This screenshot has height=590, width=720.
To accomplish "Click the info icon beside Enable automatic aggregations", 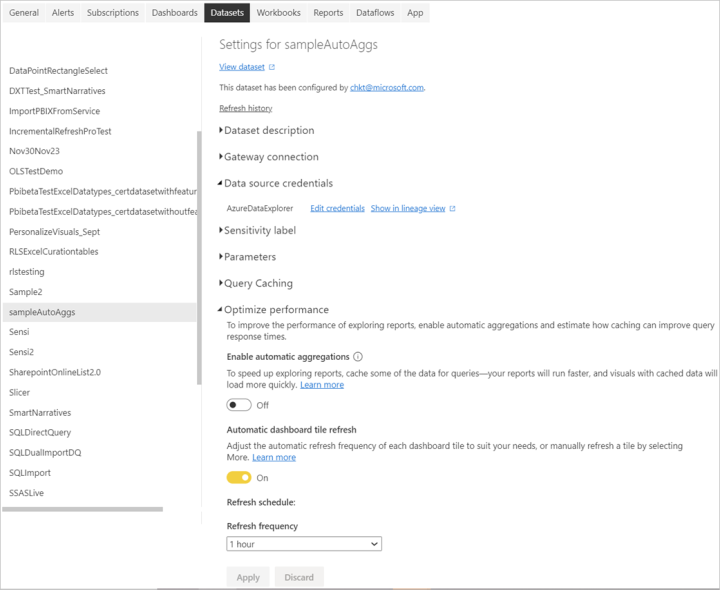I will point(358,357).
